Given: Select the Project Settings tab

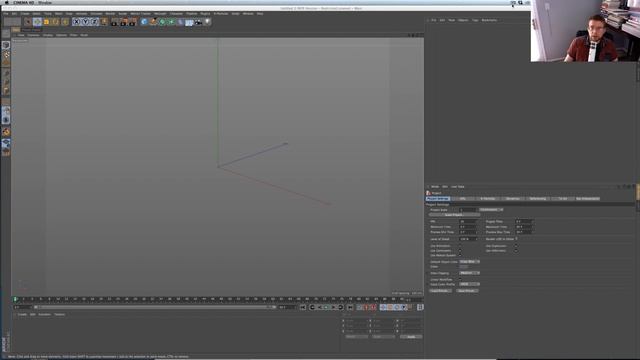Looking at the screenshot, I should [438, 199].
